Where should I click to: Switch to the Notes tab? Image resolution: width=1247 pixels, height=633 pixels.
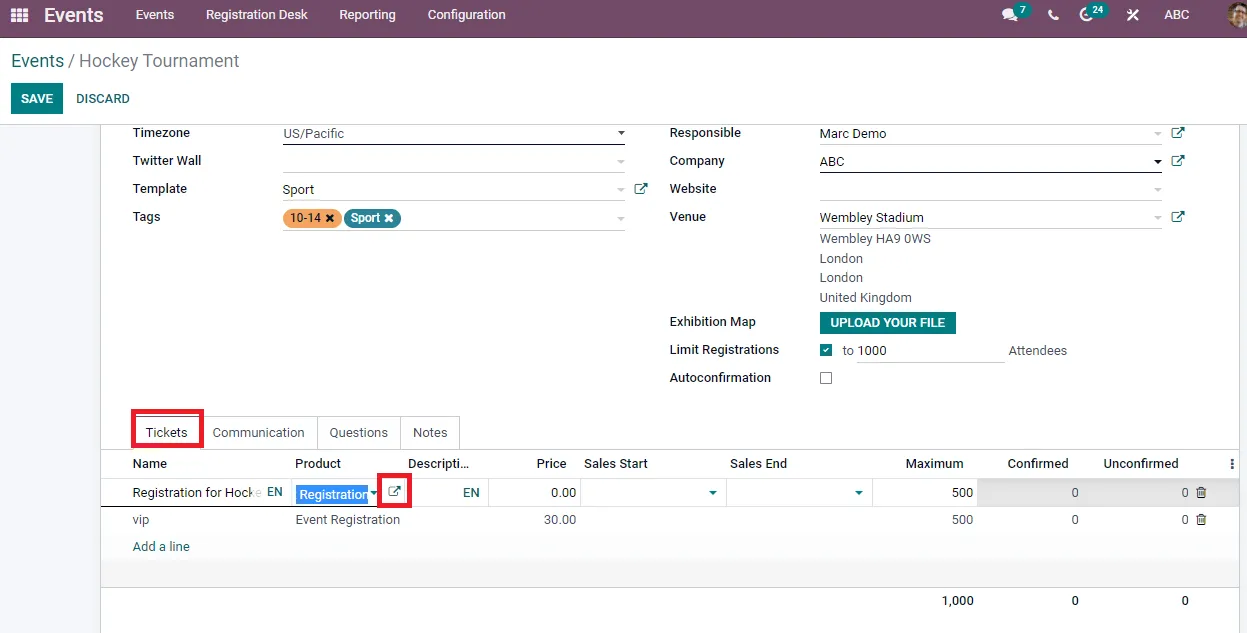[430, 432]
